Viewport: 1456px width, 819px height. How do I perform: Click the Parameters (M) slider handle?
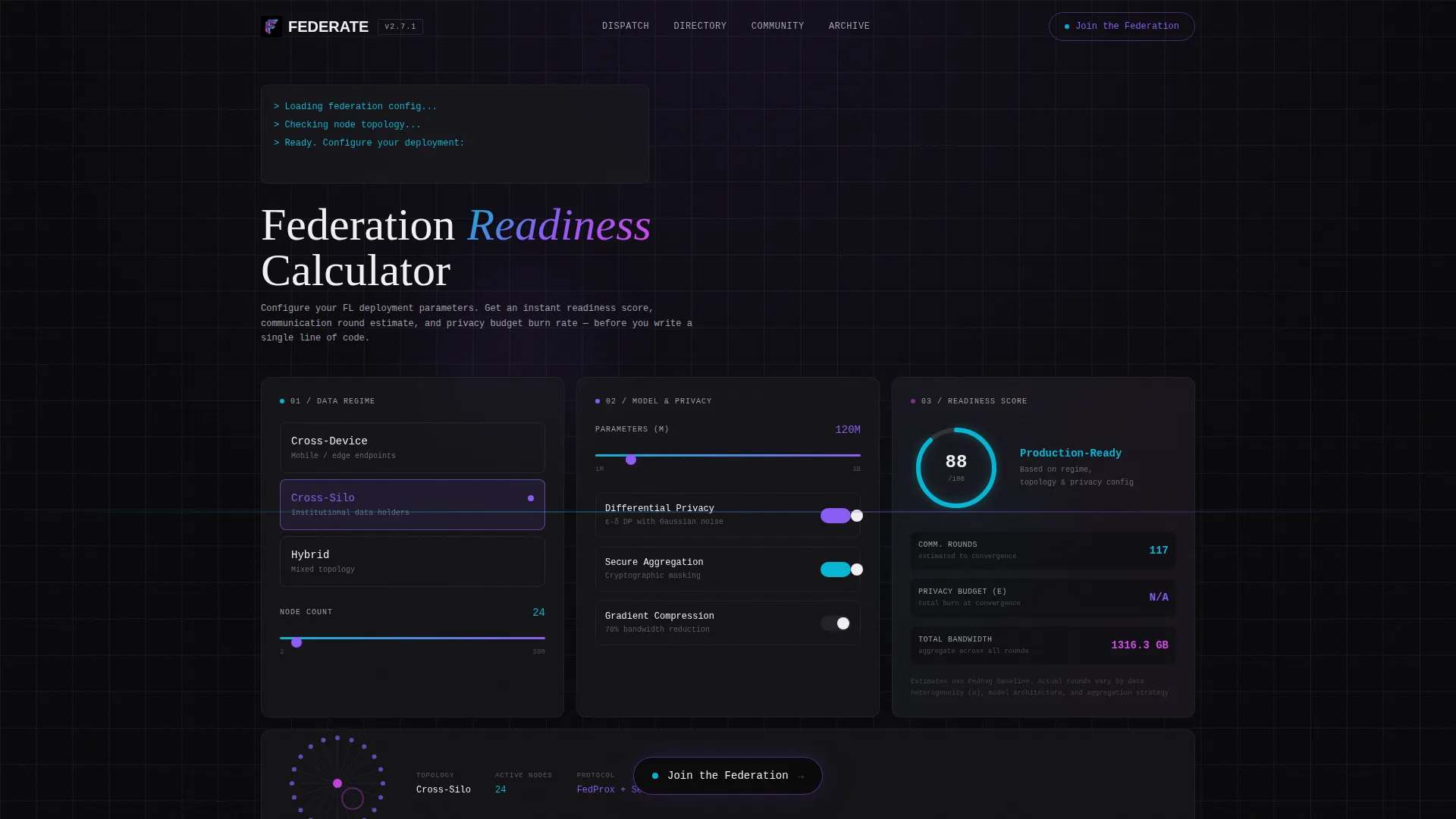(x=631, y=460)
